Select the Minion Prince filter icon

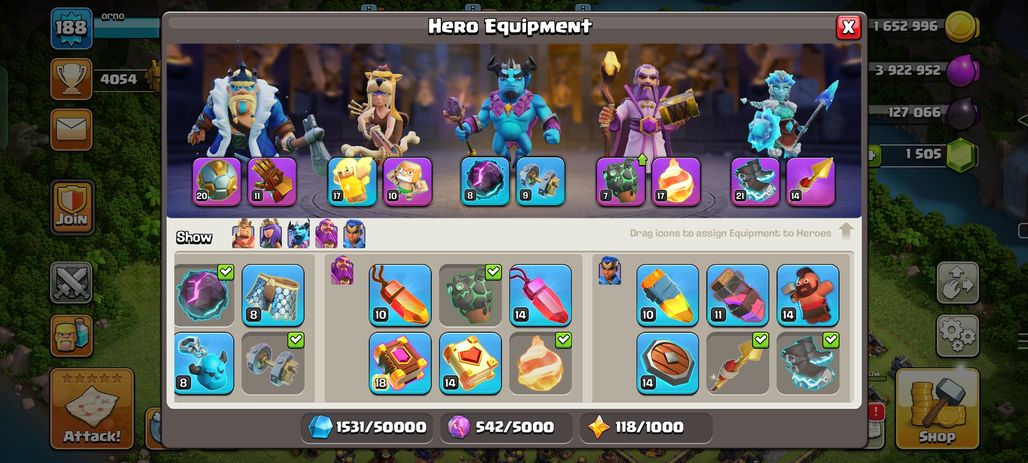(x=298, y=234)
